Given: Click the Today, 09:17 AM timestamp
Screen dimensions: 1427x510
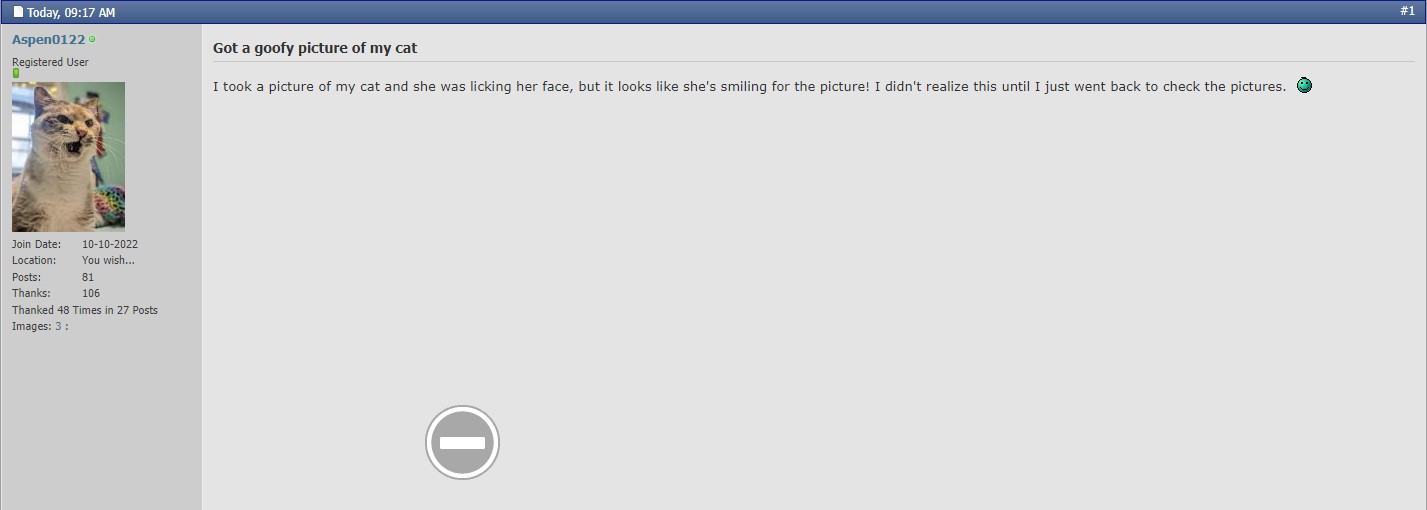Looking at the screenshot, I should click(71, 13).
